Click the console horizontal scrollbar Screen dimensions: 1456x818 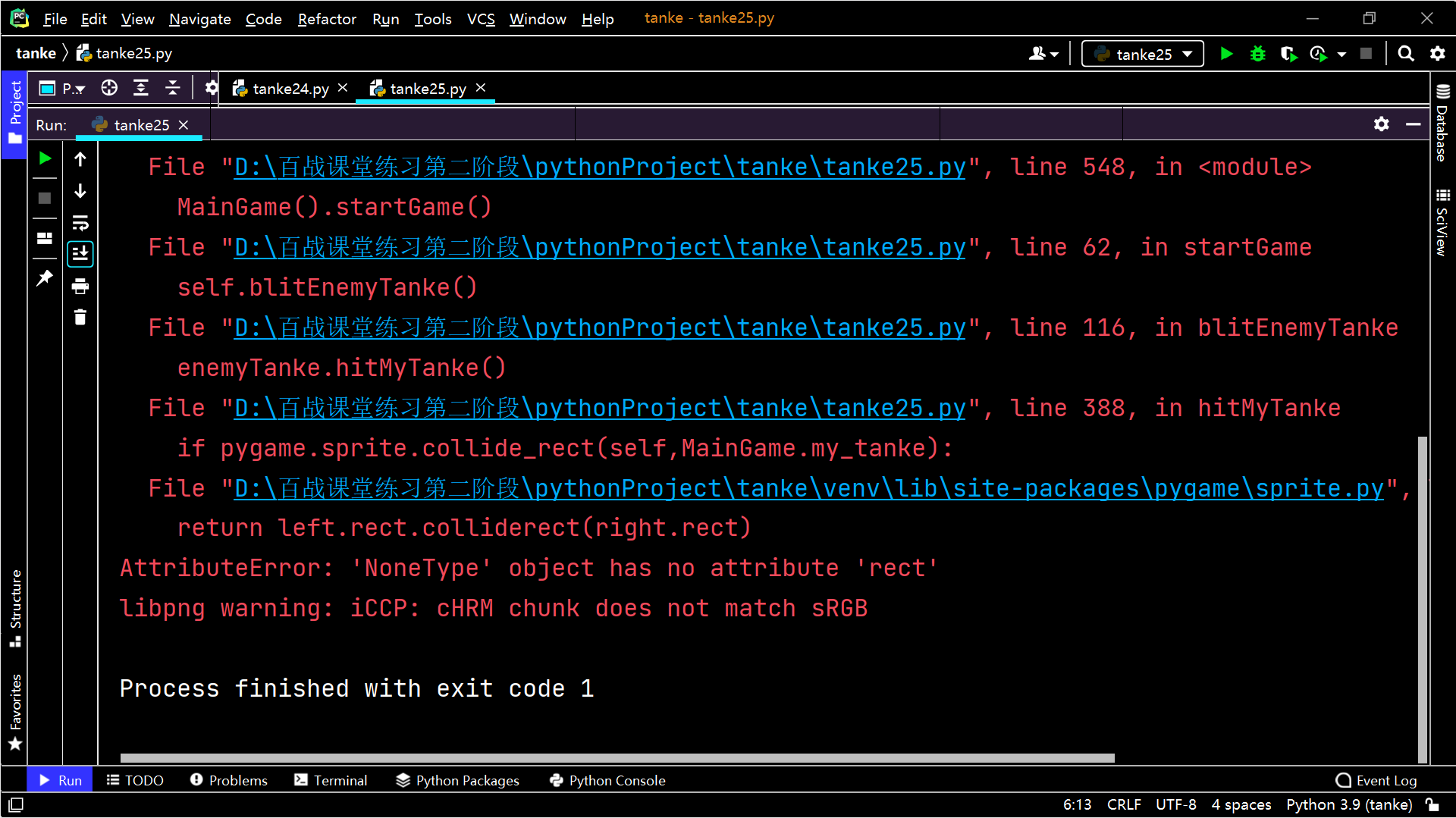[617, 758]
